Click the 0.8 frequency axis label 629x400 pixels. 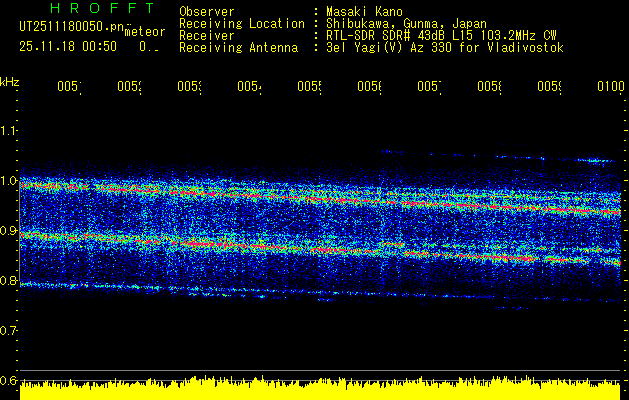coord(9,280)
